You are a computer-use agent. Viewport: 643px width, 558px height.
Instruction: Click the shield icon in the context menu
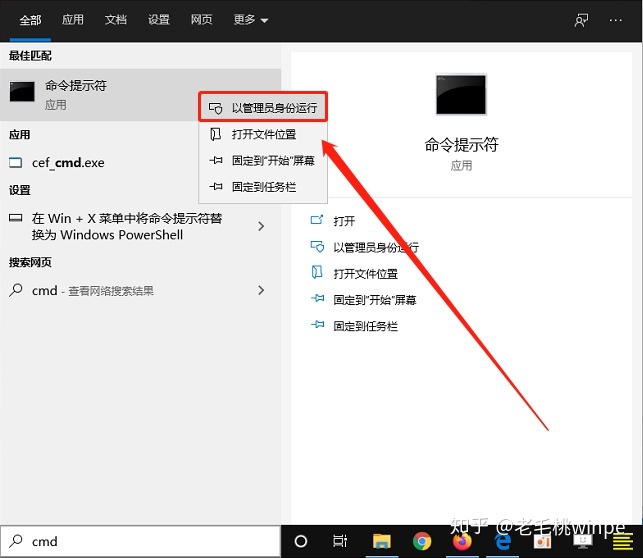216,108
